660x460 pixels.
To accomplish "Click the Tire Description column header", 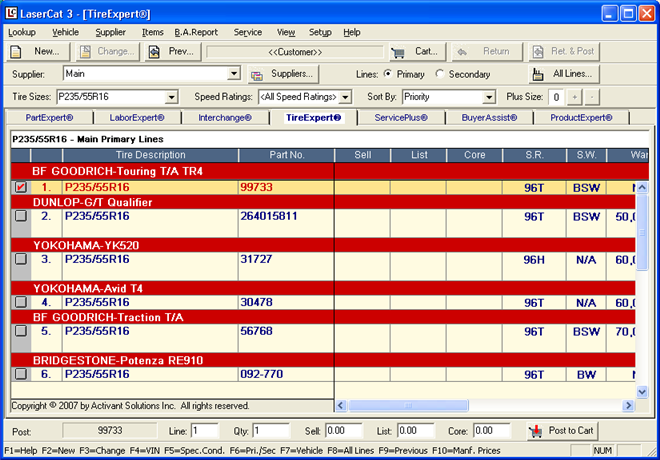I will coord(150,155).
